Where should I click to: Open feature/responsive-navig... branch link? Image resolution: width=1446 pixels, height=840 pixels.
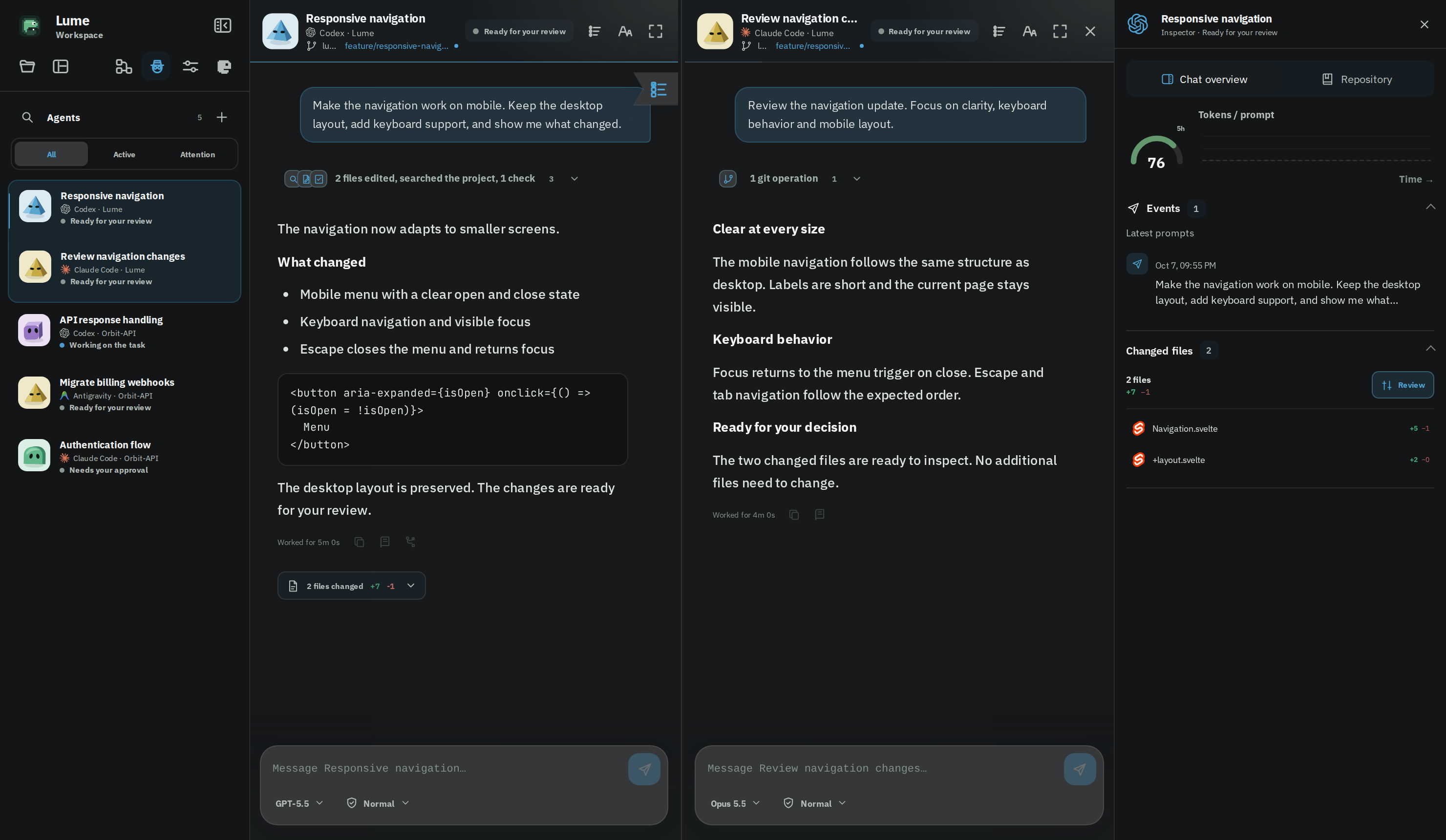pyautogui.click(x=397, y=46)
